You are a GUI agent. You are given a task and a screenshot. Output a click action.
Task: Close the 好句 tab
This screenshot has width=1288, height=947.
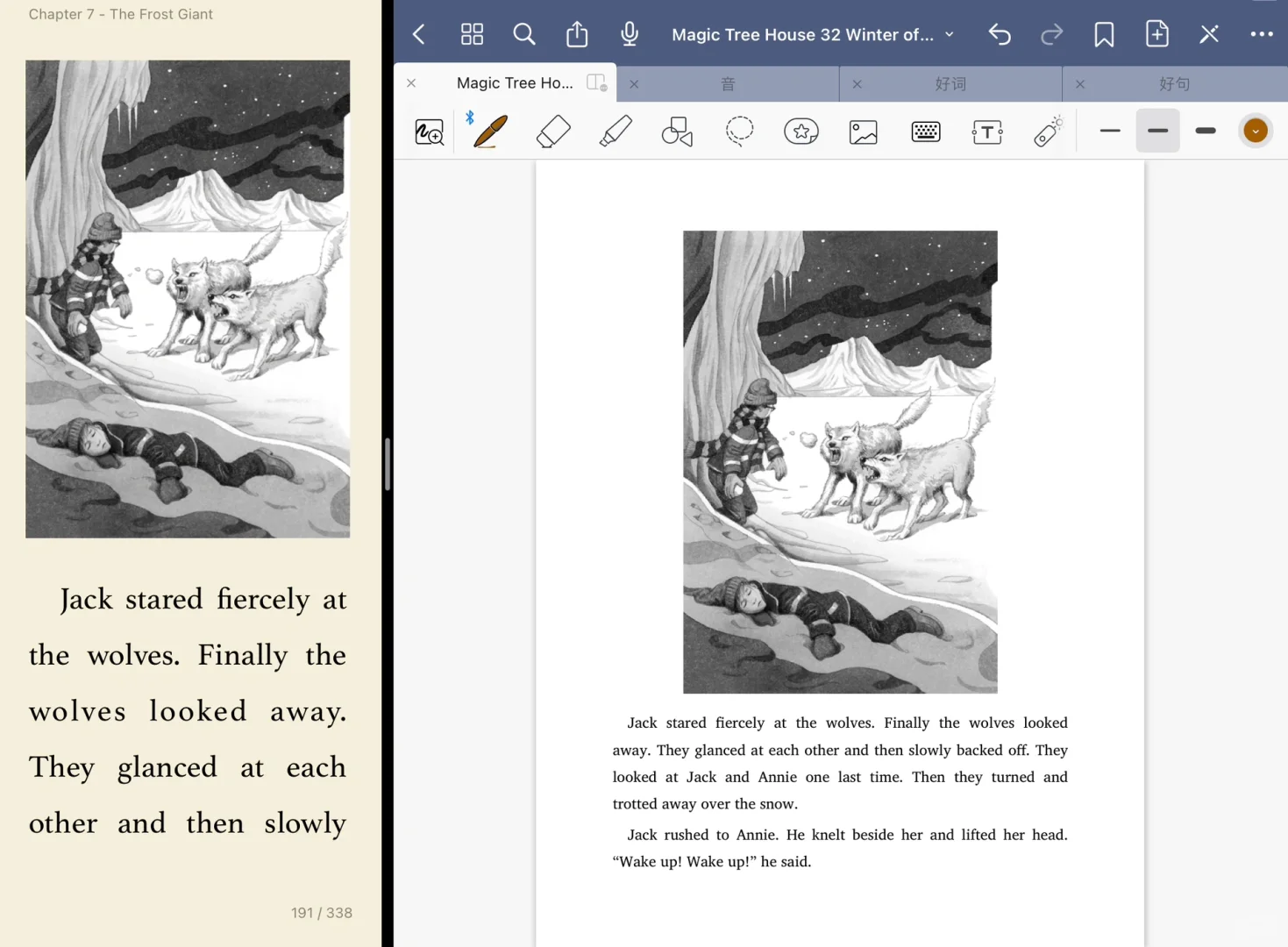click(x=1080, y=84)
